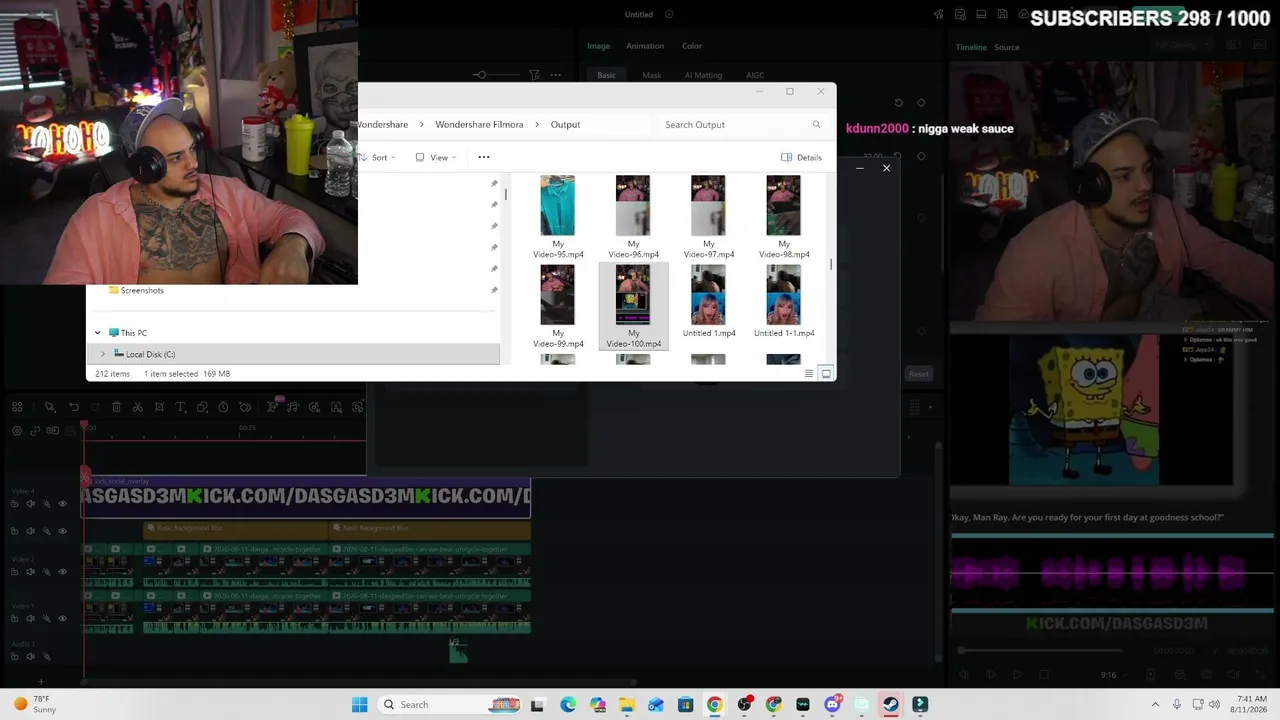The width and height of the screenshot is (1280, 720).
Task: Switch to the Source tab in preview panel
Action: coord(1007,47)
